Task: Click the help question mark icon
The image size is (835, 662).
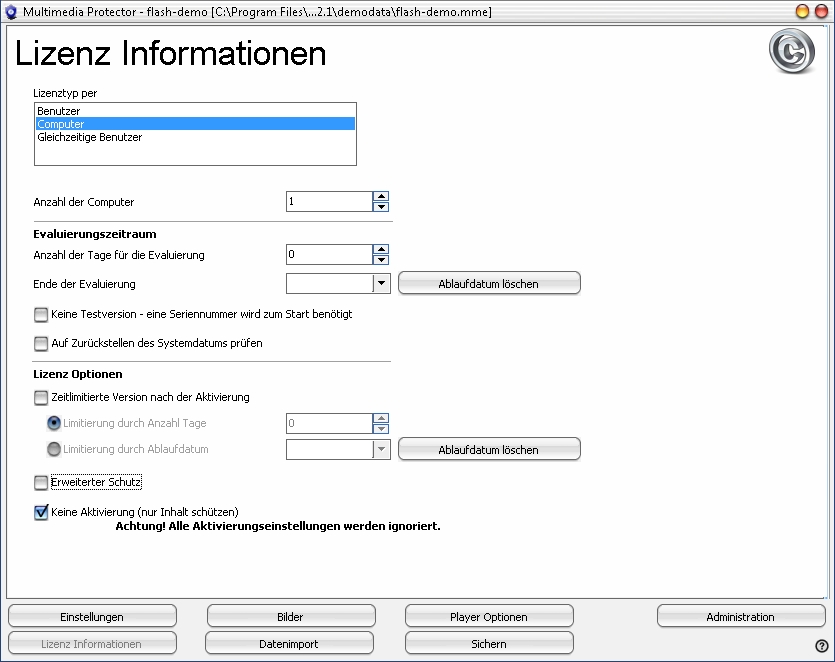Action: 822,646
